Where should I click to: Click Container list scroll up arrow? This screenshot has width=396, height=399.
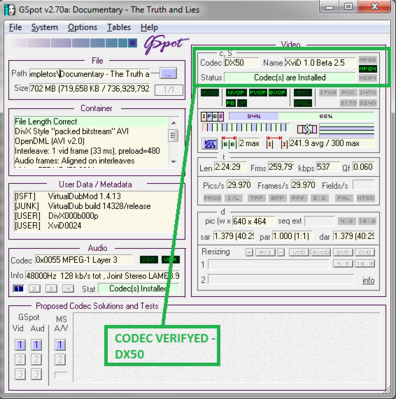coord(173,123)
